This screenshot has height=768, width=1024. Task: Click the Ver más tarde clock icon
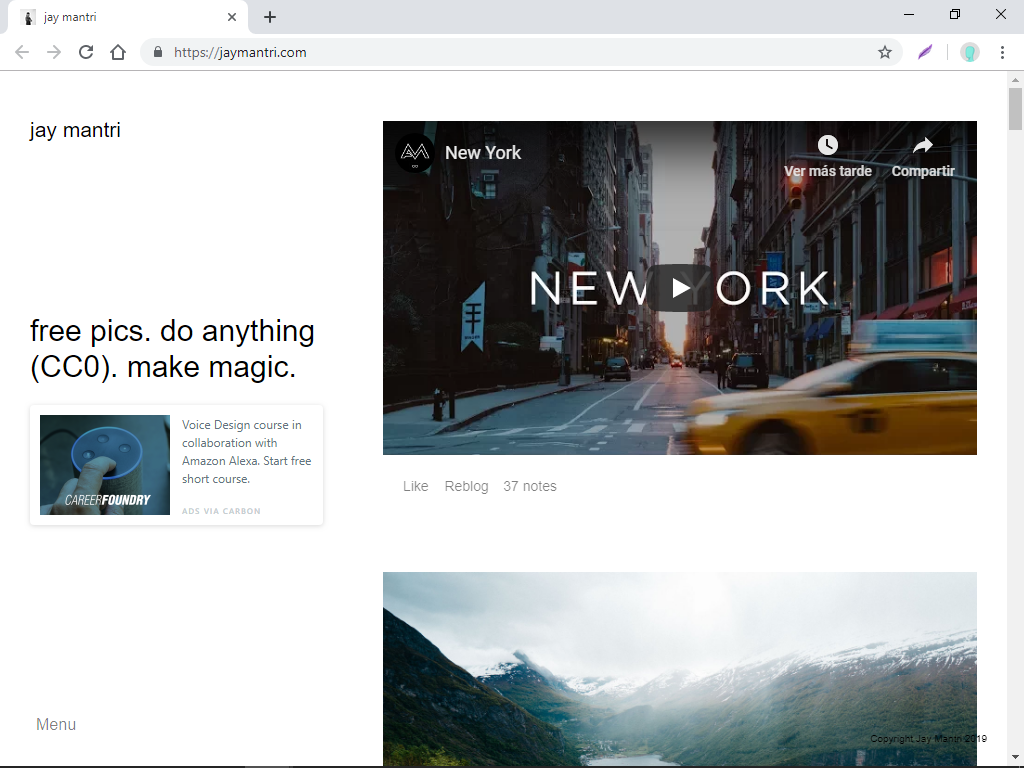[x=827, y=145]
